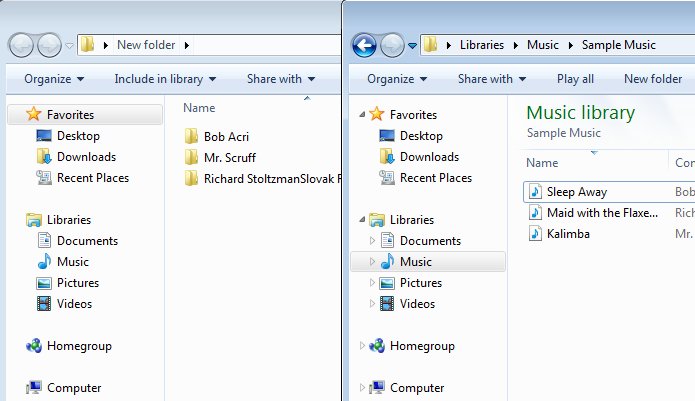Click the folder icon in the Sample Music address bar
Image resolution: width=695 pixels, height=401 pixels.
tap(431, 45)
